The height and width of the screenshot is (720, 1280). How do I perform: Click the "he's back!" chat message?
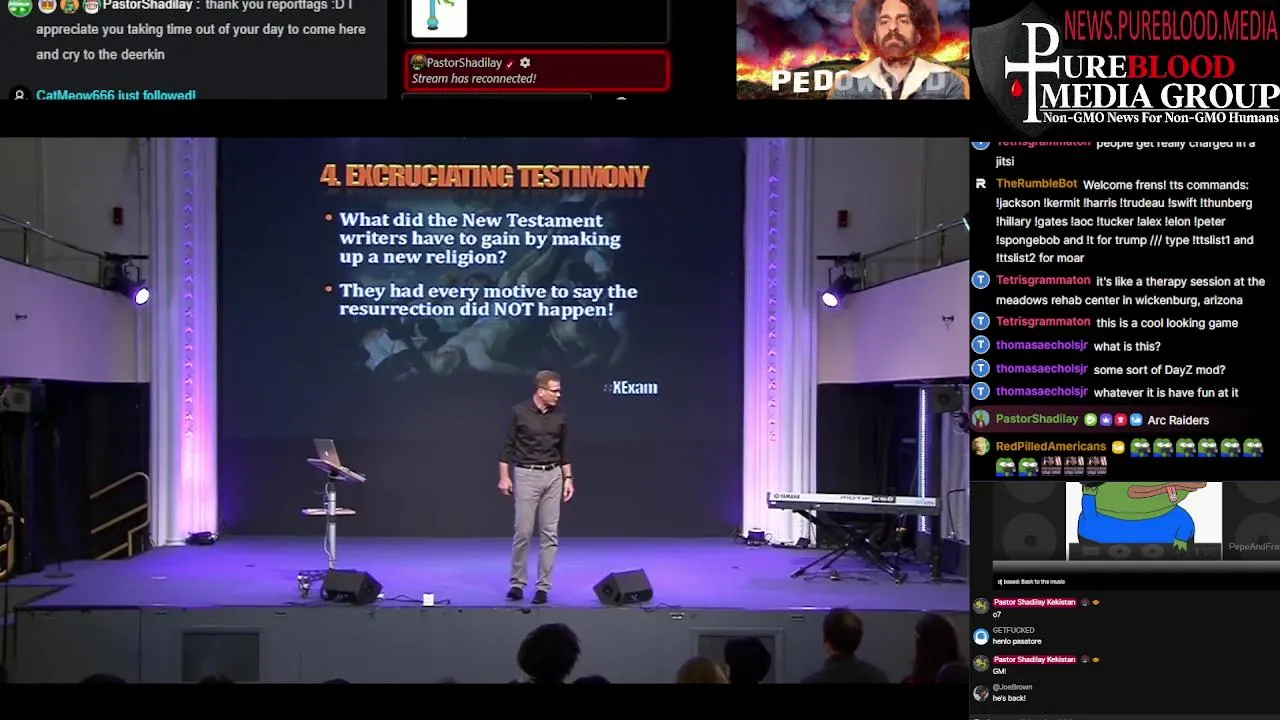click(x=1009, y=698)
